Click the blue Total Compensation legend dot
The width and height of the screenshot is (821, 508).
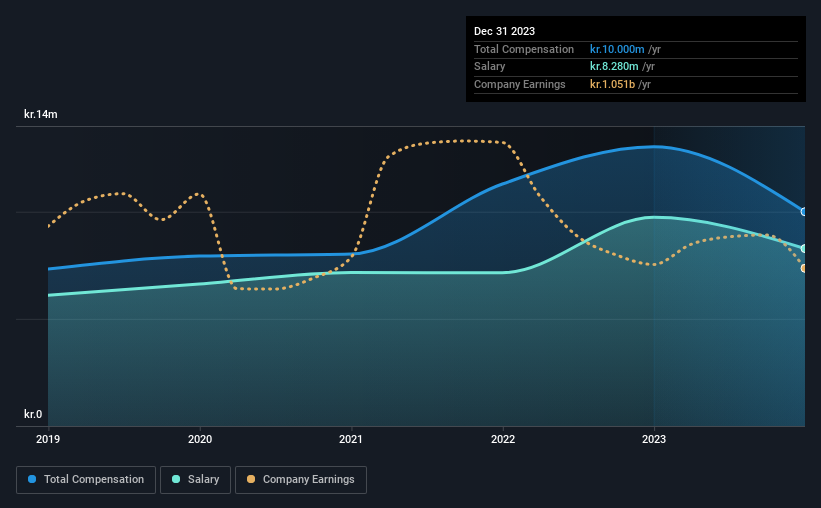pyautogui.click(x=32, y=479)
